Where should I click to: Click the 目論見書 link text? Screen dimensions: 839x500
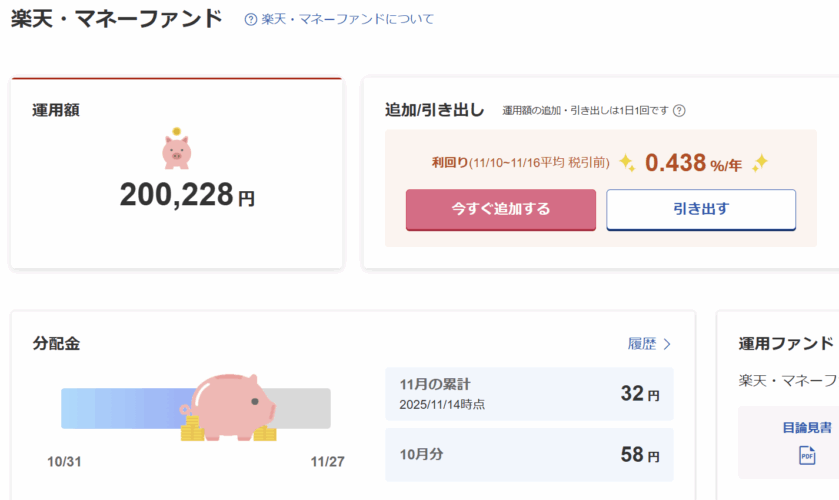tap(806, 427)
